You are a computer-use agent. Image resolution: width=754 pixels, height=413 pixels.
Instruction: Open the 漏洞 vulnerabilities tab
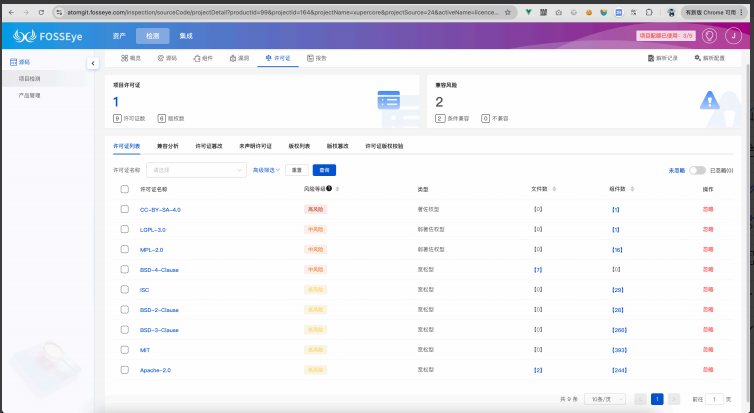tap(239, 58)
